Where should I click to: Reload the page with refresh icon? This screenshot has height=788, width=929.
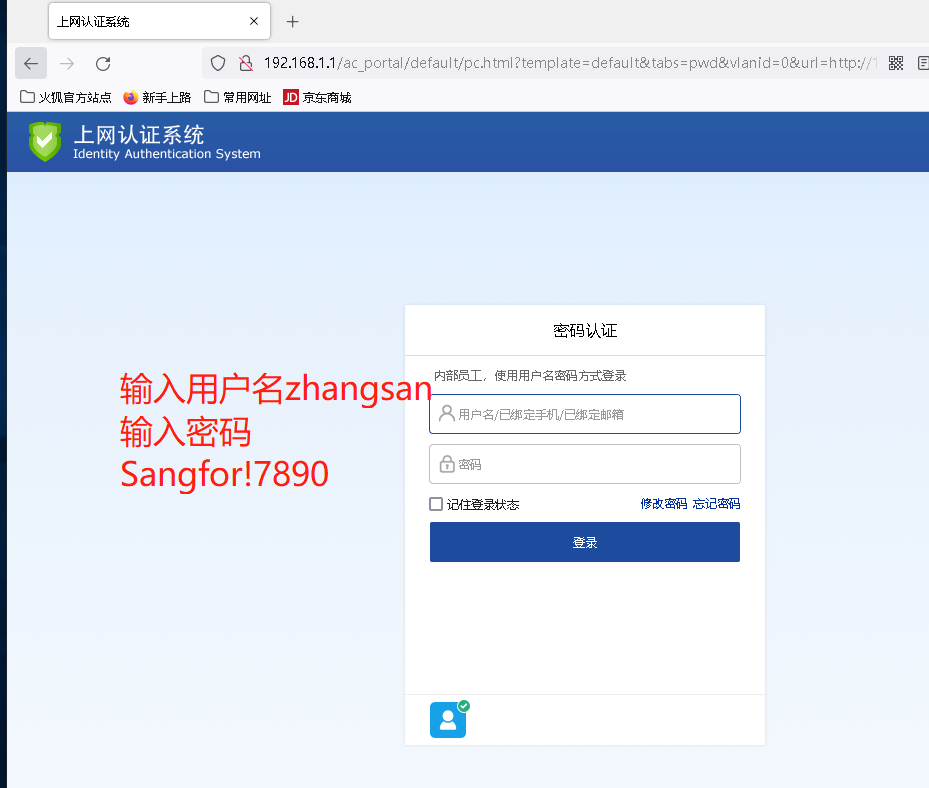[103, 64]
